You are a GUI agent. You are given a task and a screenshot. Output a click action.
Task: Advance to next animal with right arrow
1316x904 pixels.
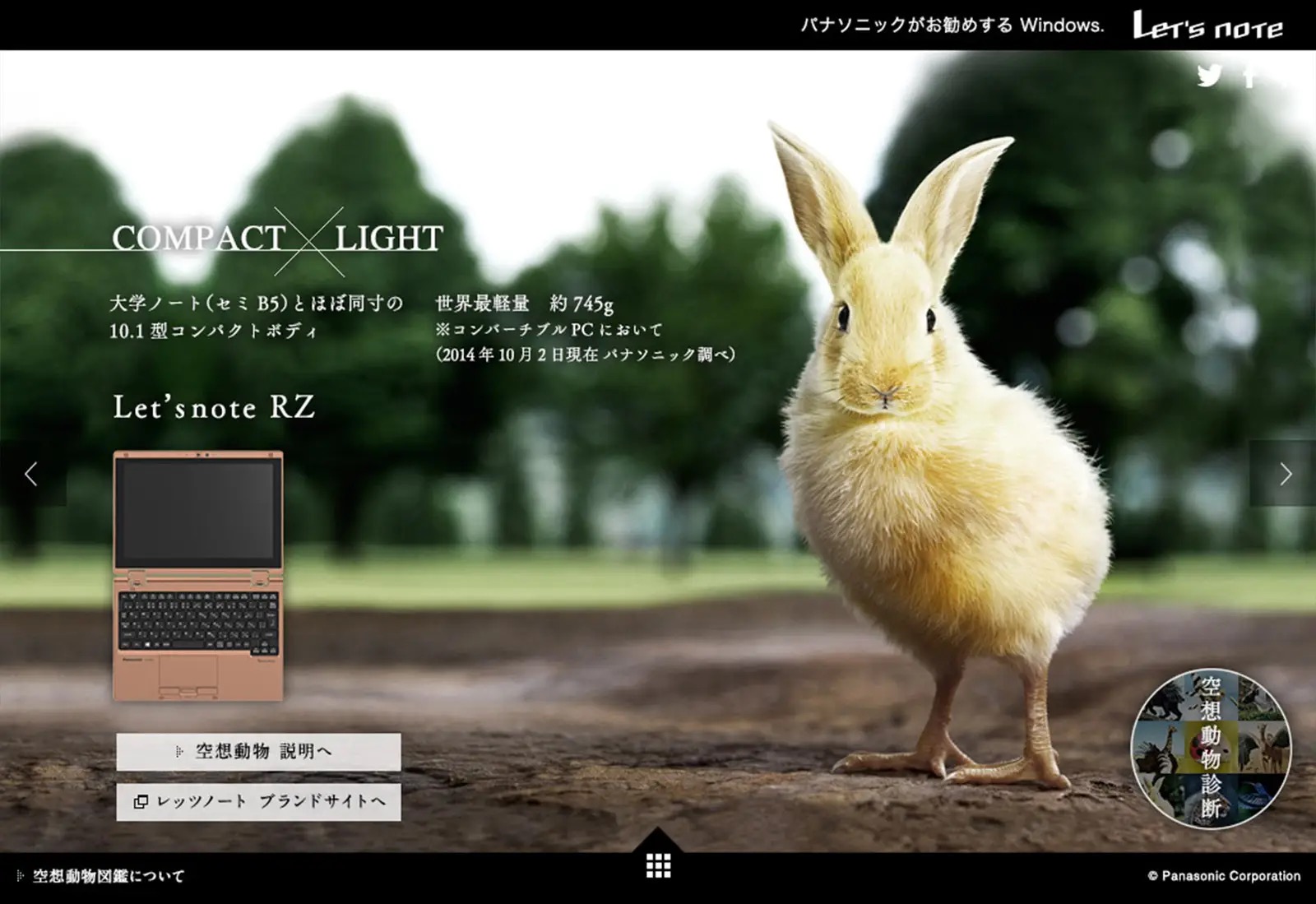[1285, 474]
